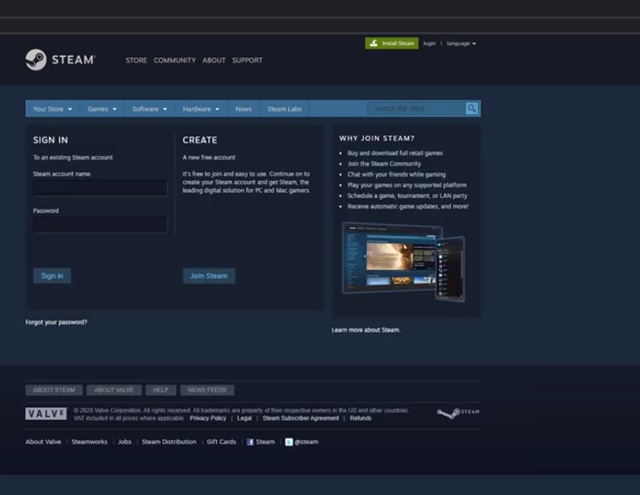The height and width of the screenshot is (495, 640).
Task: Select the News tab
Action: pos(243,109)
